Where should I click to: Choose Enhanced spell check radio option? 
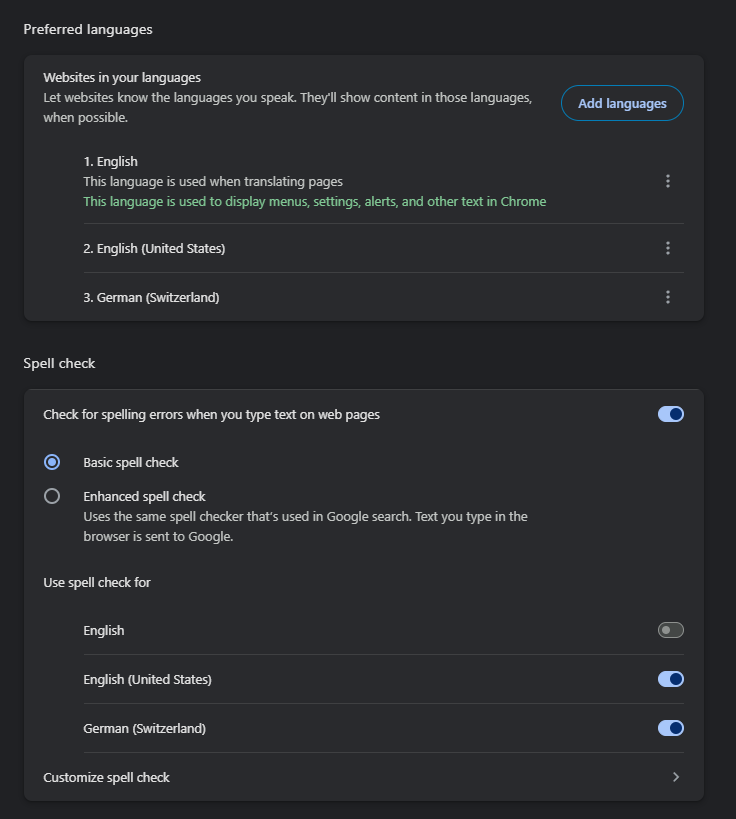tap(52, 496)
